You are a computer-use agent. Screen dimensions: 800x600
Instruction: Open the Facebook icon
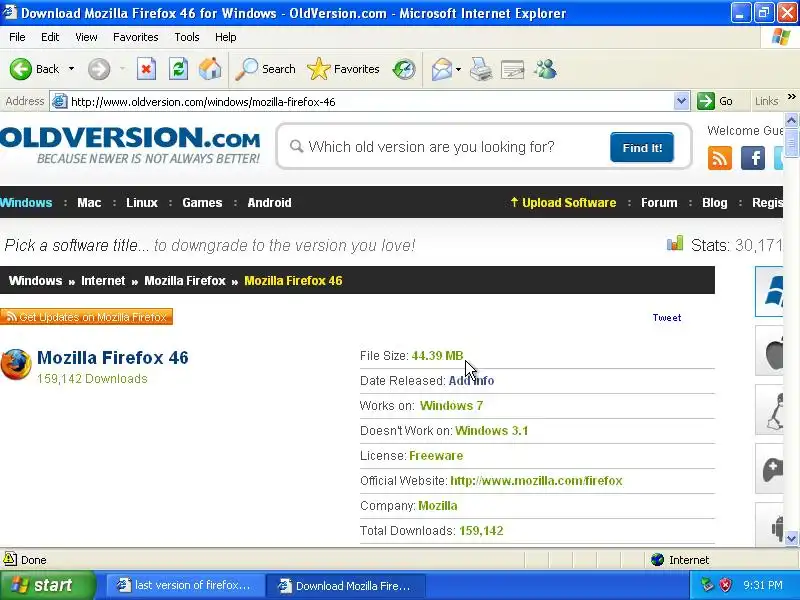(753, 158)
